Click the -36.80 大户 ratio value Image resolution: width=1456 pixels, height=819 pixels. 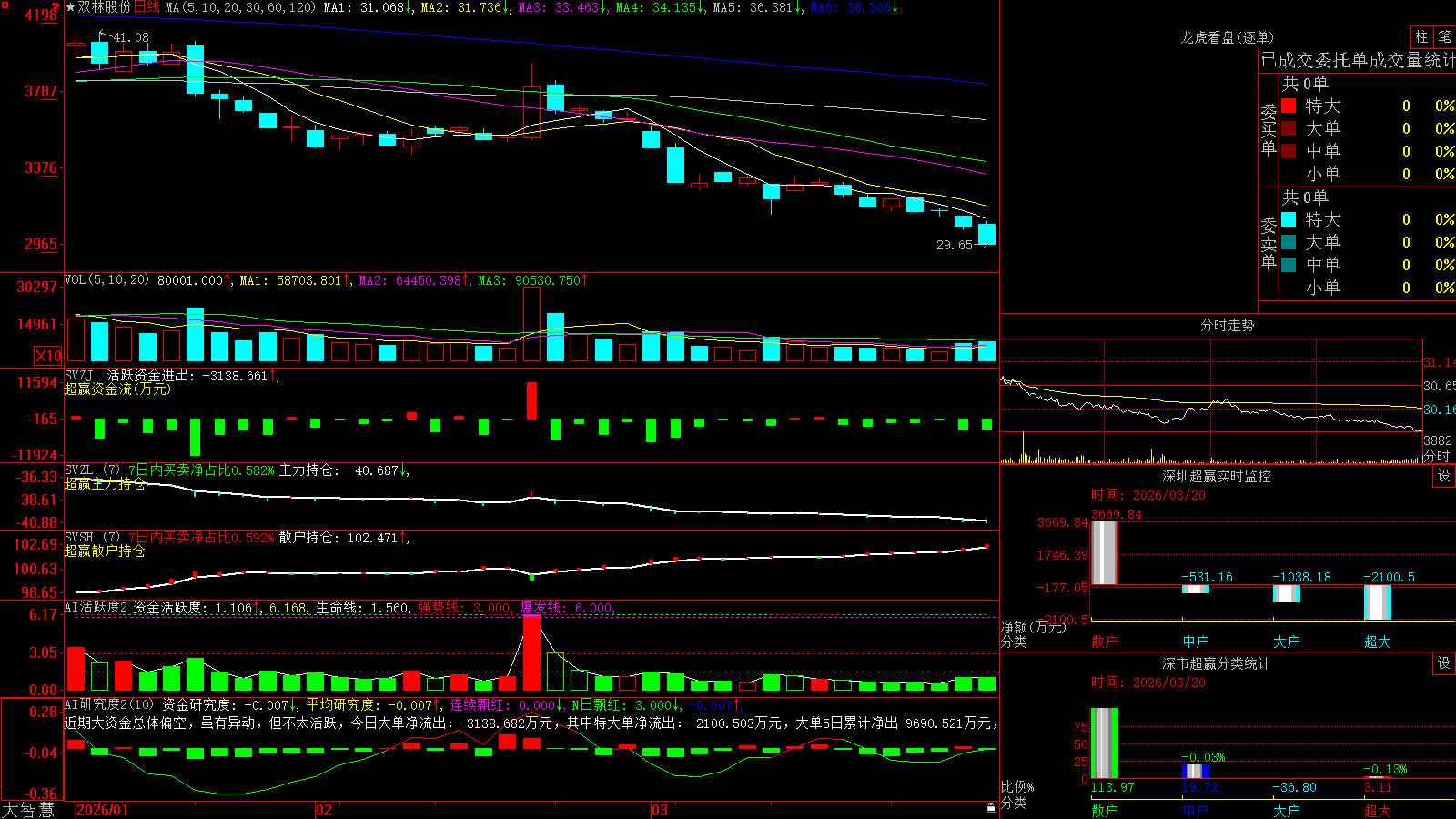tap(1294, 787)
